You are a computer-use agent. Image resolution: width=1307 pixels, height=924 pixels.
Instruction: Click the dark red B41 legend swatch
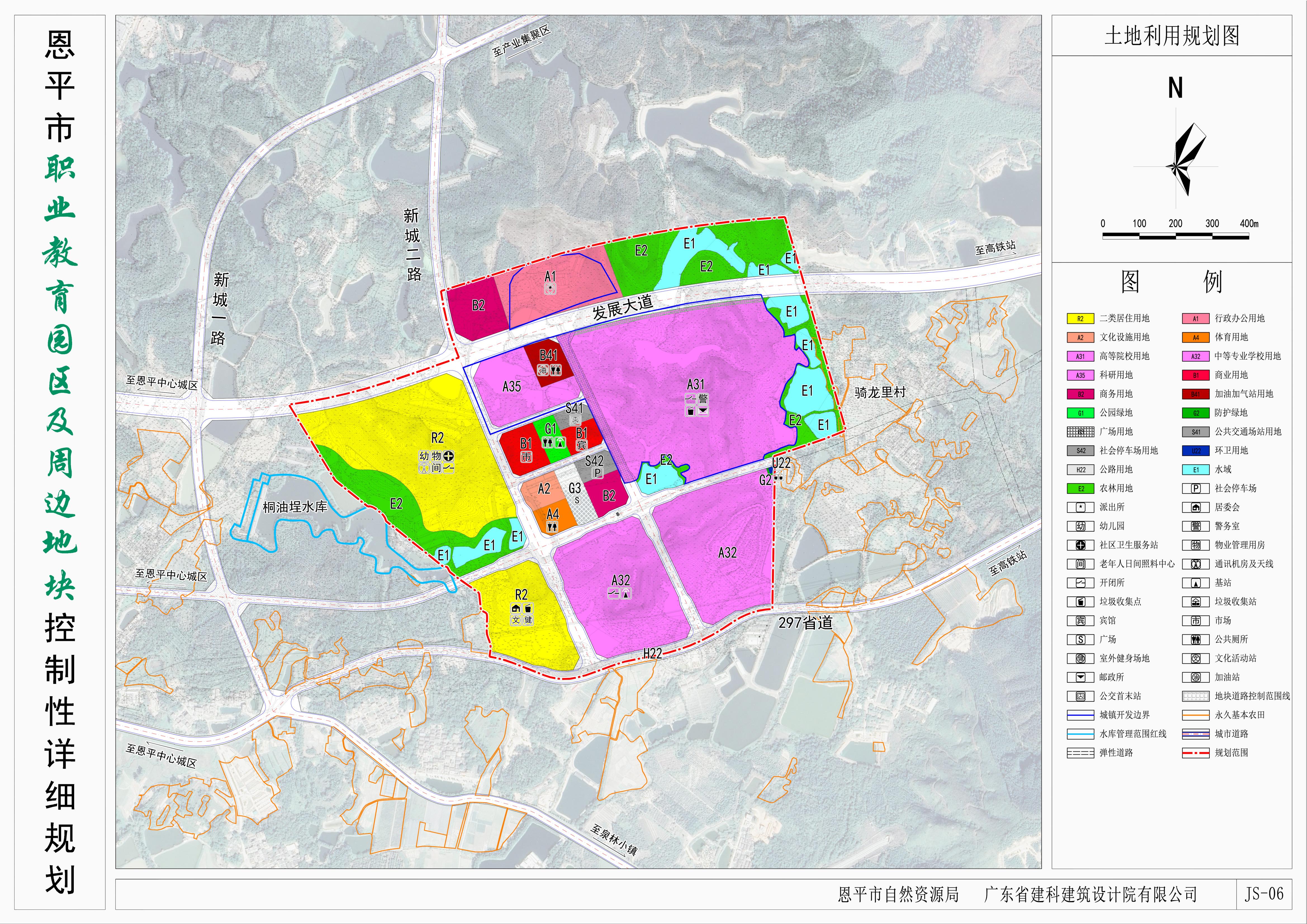coord(1195,394)
